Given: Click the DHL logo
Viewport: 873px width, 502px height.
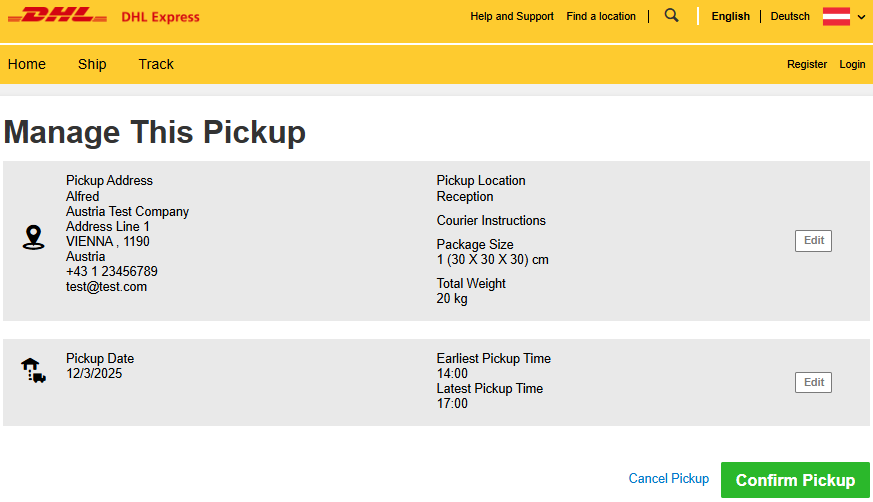Looking at the screenshot, I should click(63, 16).
